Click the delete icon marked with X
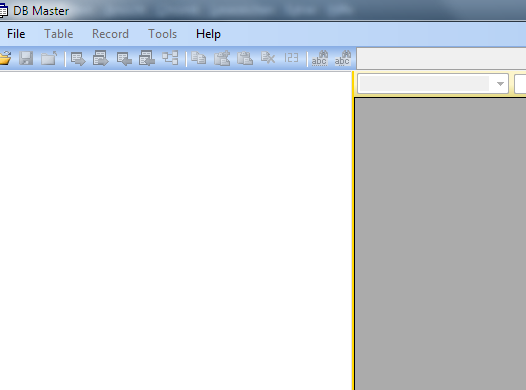Image resolution: width=526 pixels, height=390 pixels. 268,58
